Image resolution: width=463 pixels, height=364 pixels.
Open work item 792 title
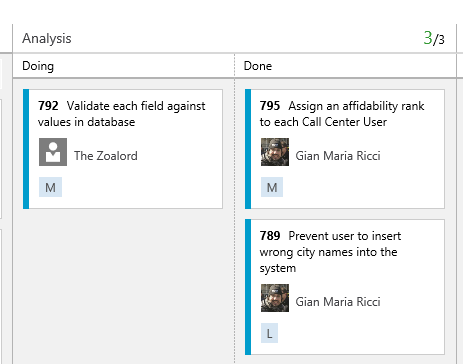(122, 114)
